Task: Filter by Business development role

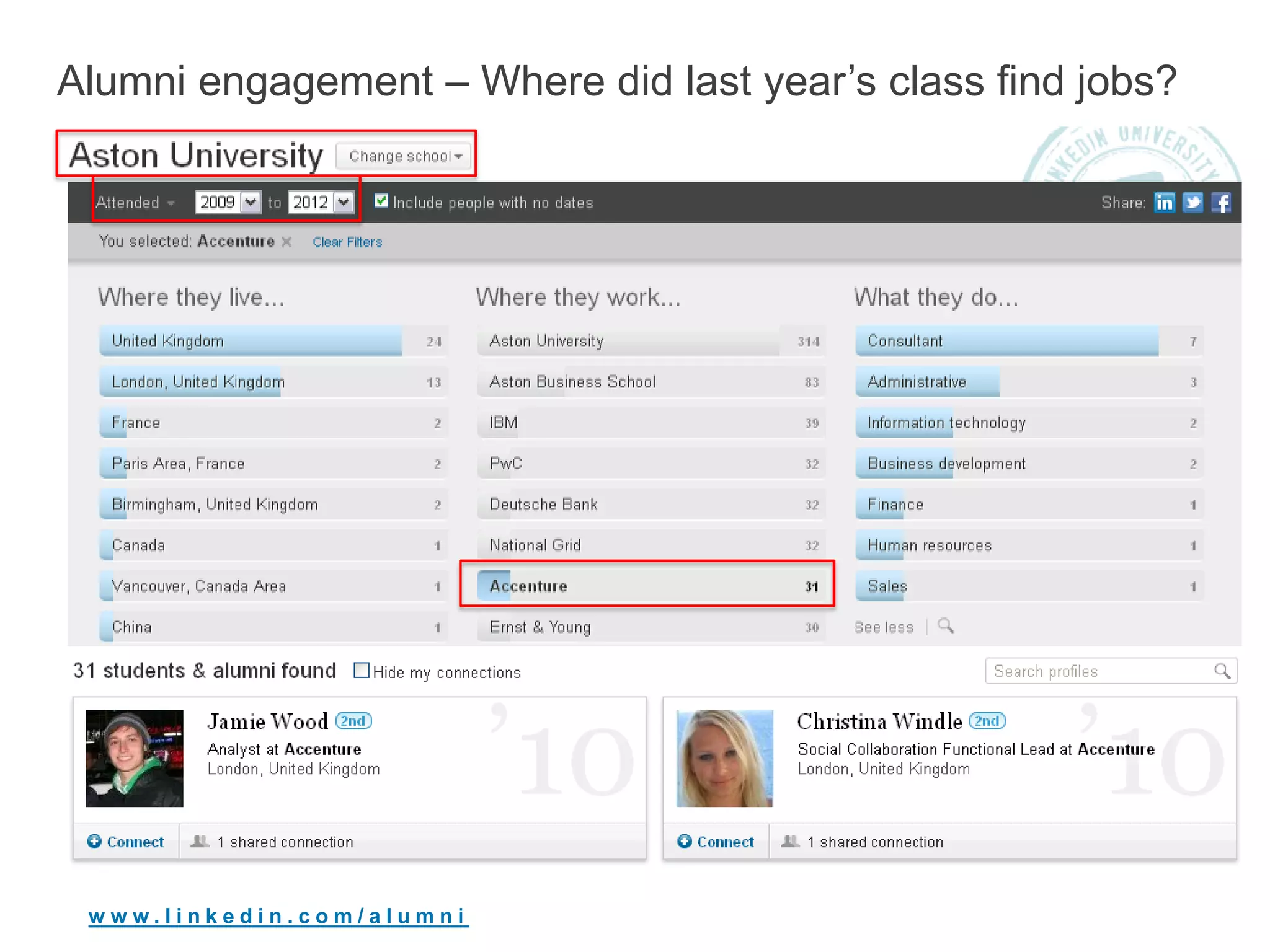Action: pos(1029,464)
